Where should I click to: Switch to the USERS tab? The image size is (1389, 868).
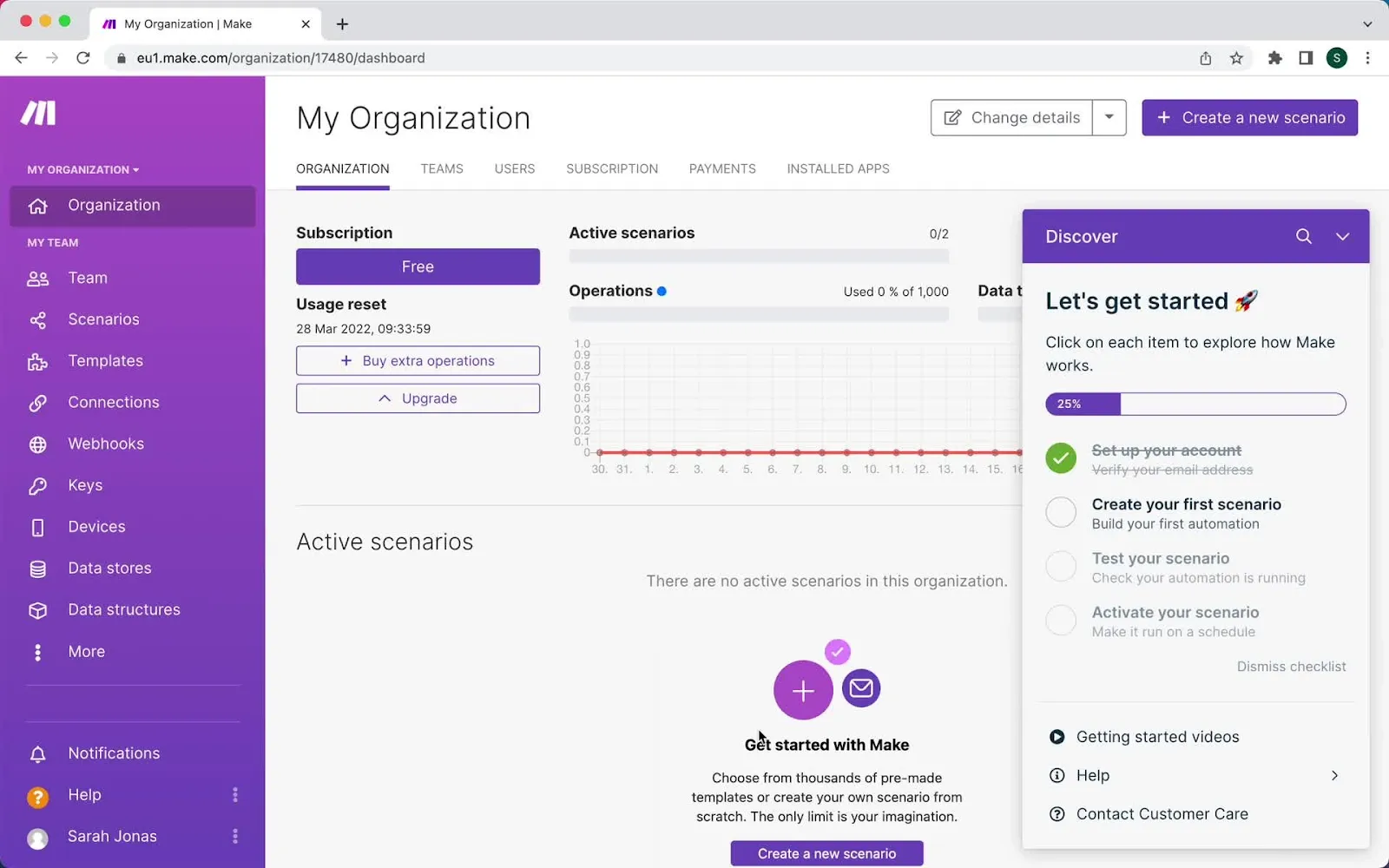(515, 169)
